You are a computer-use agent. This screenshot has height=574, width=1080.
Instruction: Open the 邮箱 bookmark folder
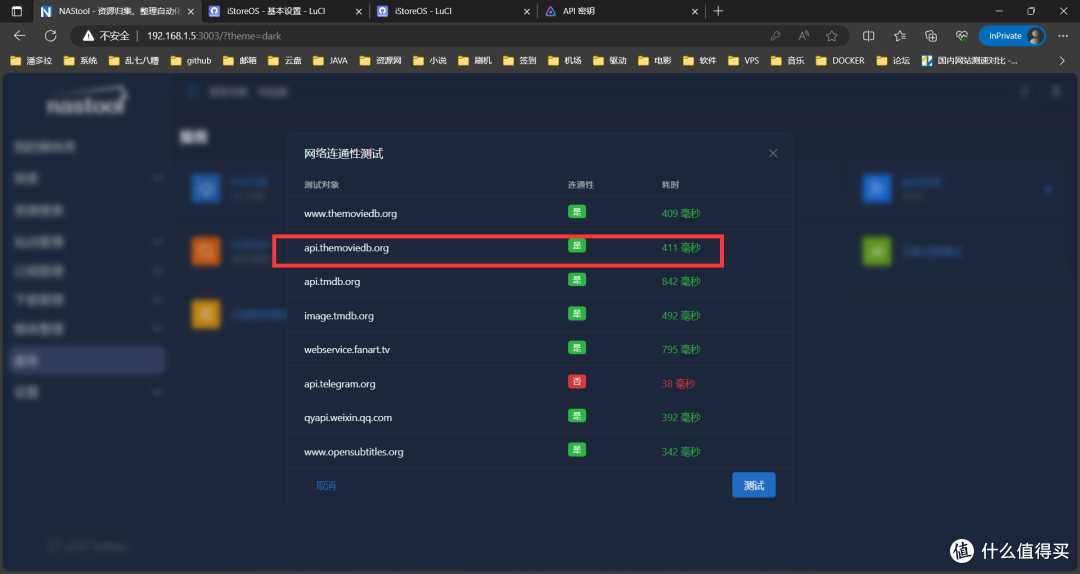point(240,61)
